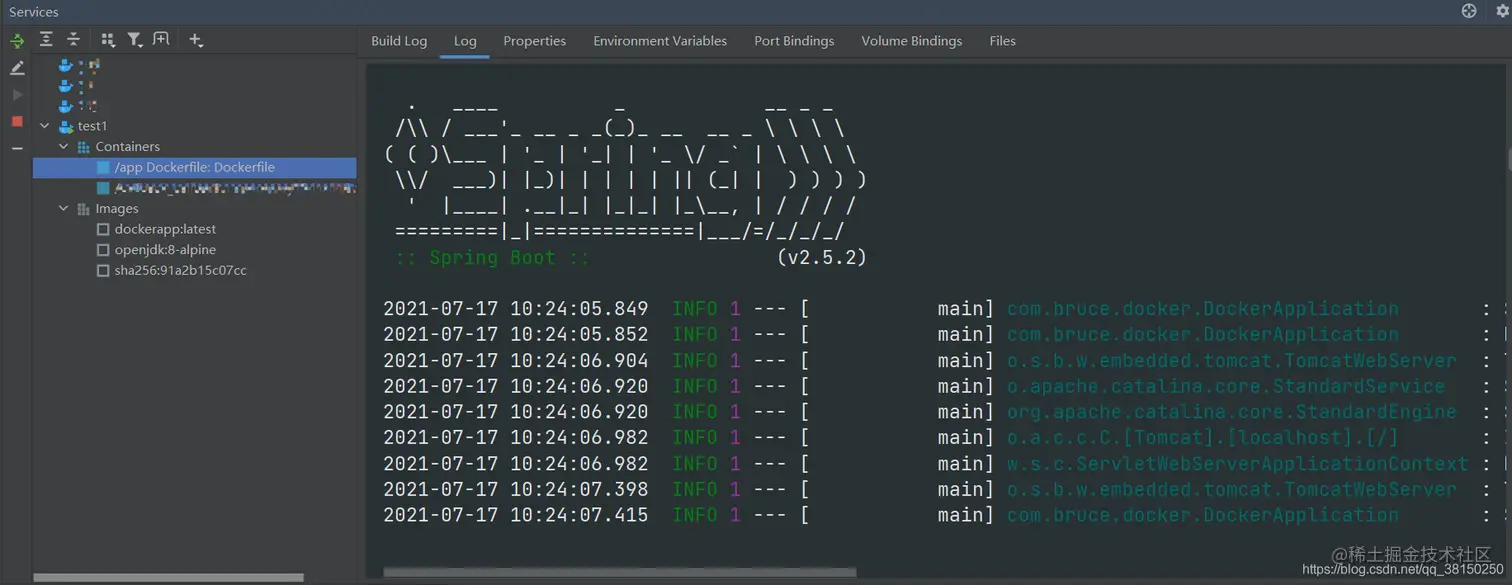1512x585 pixels.
Task: Click the Expand All toolbar icon
Action: click(46, 39)
